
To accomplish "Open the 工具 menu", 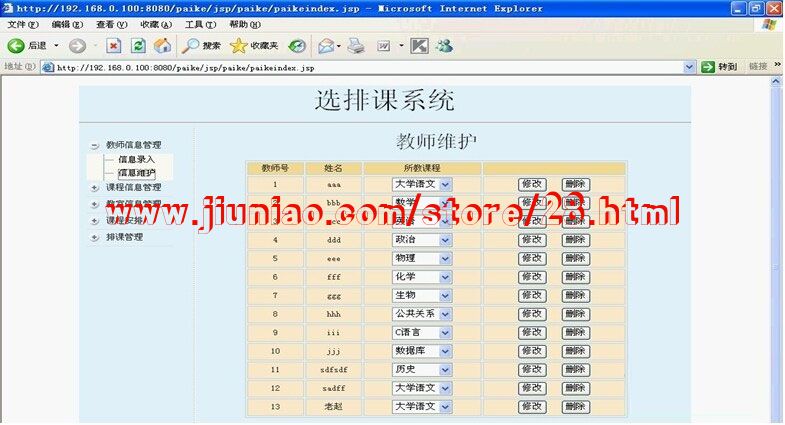I will click(200, 24).
